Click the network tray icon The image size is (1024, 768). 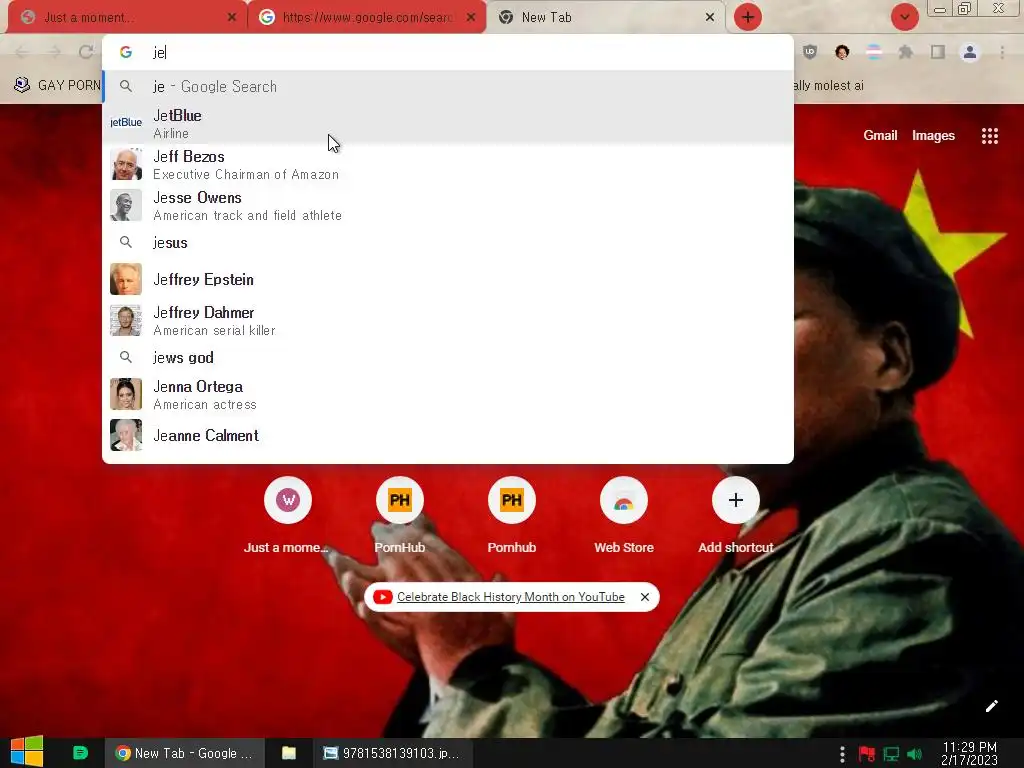tap(891, 754)
